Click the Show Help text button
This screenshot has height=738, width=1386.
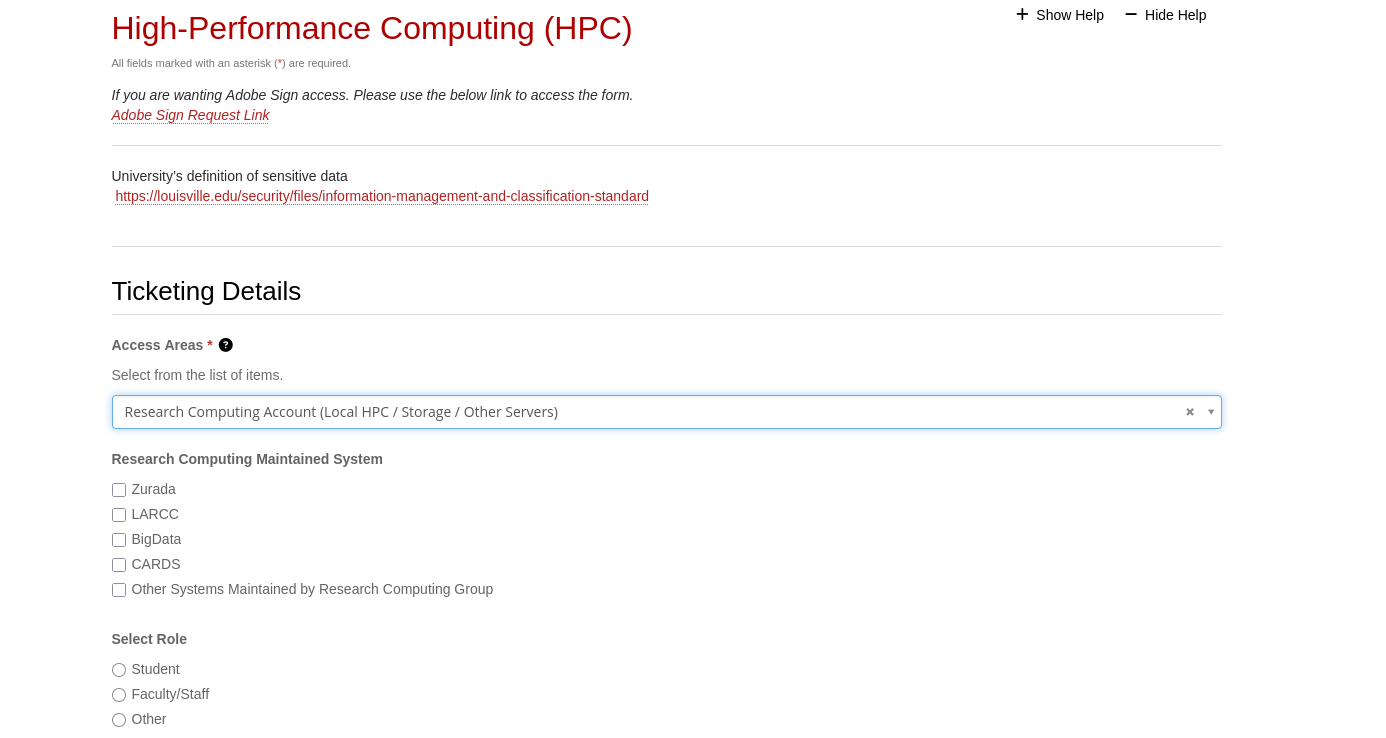point(1069,15)
